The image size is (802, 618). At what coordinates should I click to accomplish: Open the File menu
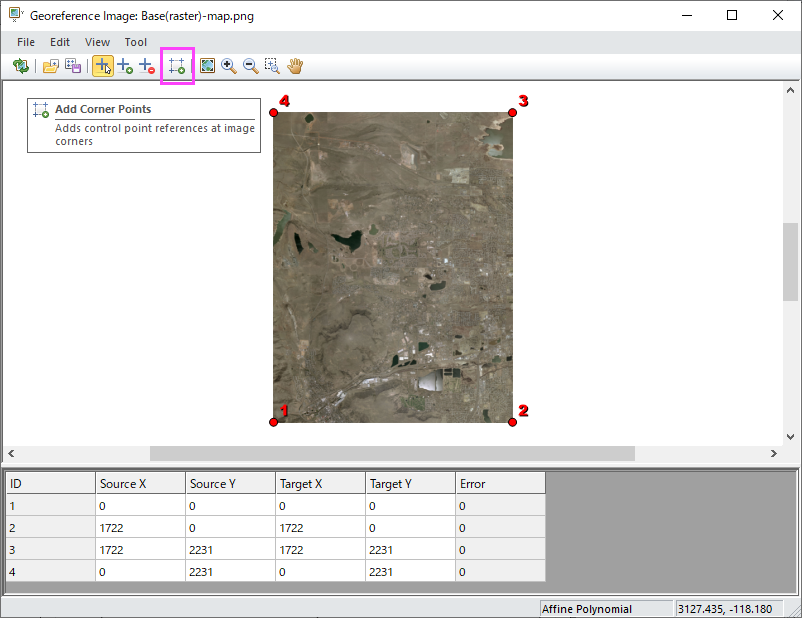(x=26, y=42)
